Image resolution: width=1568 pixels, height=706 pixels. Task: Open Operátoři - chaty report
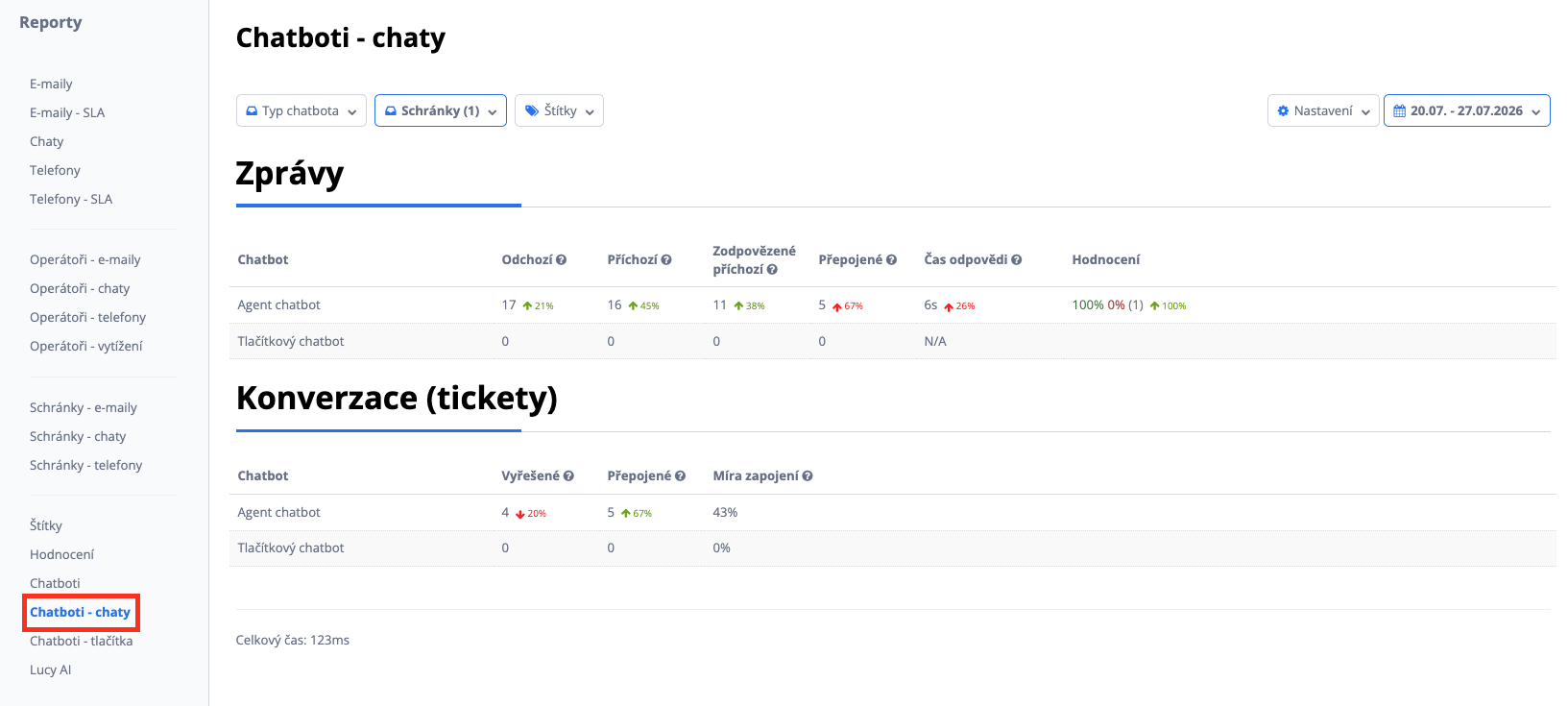[x=80, y=288]
